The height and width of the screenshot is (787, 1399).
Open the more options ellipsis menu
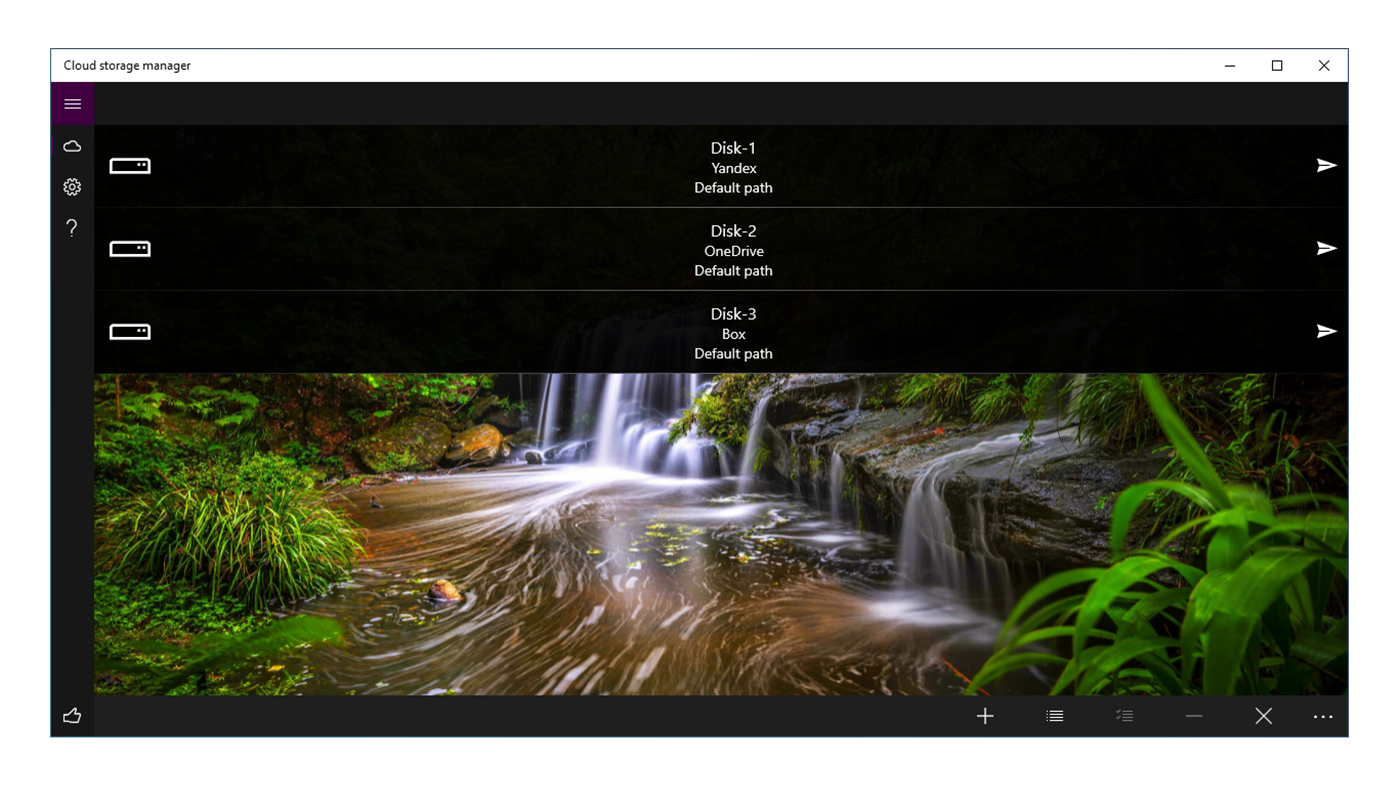click(1323, 716)
